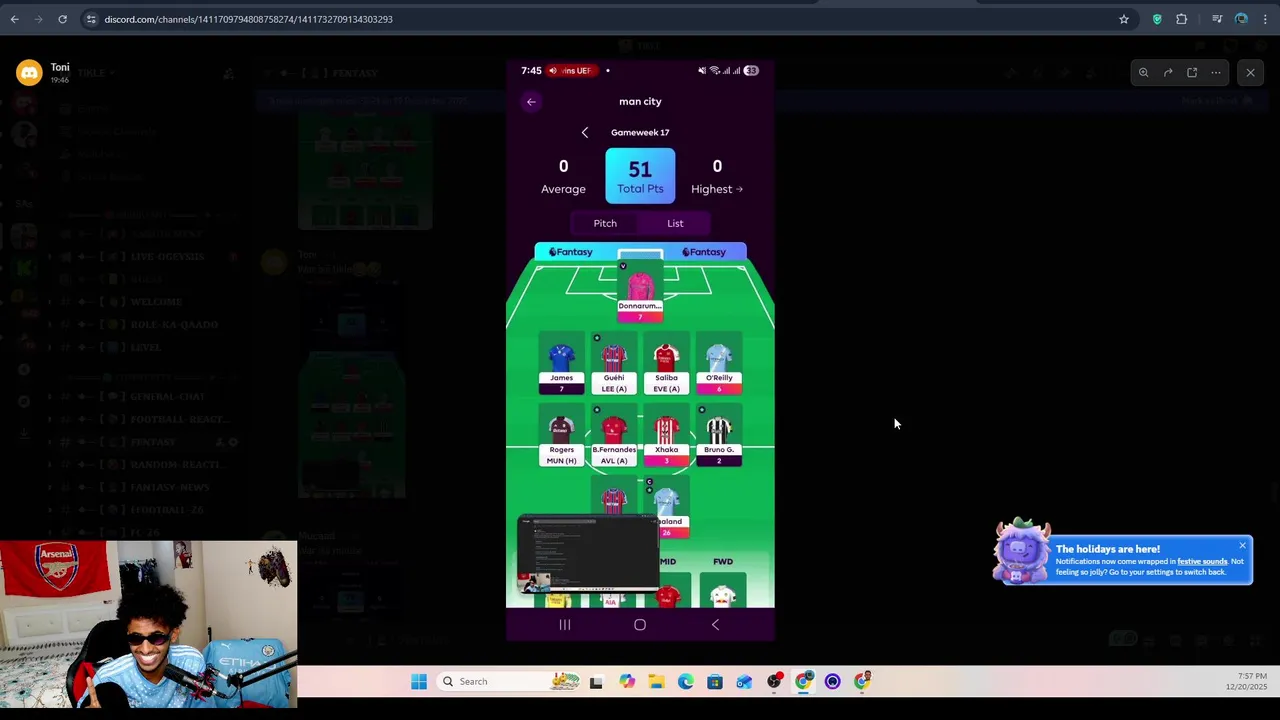Forward the image using the arrow icon
1280x720 pixels.
click(1168, 72)
